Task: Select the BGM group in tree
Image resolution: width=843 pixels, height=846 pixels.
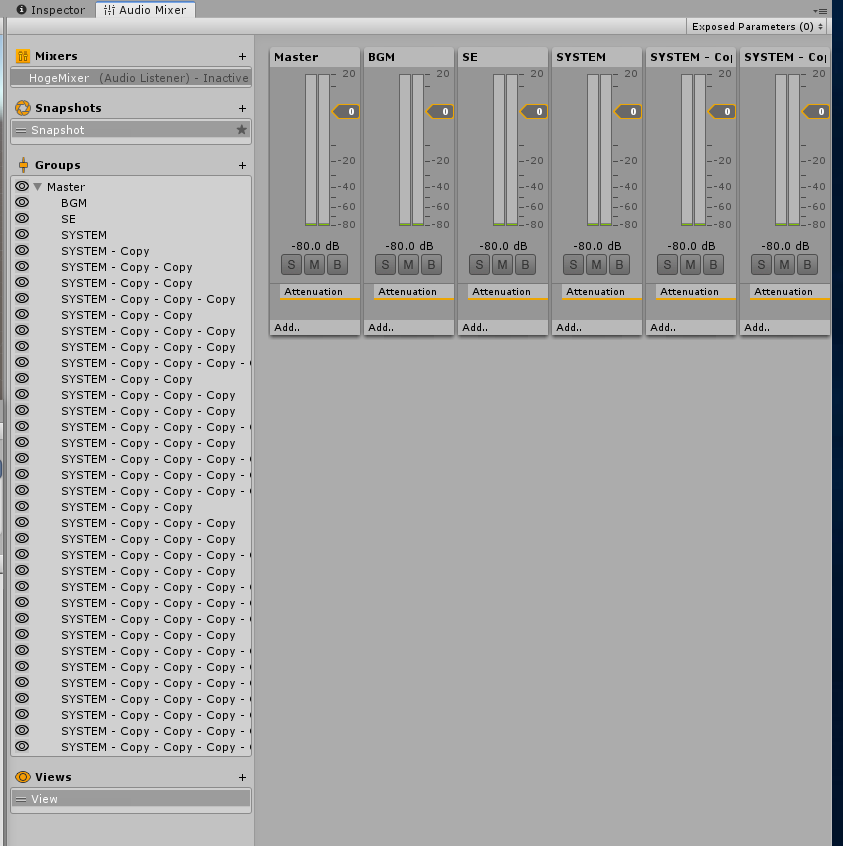Action: [74, 203]
